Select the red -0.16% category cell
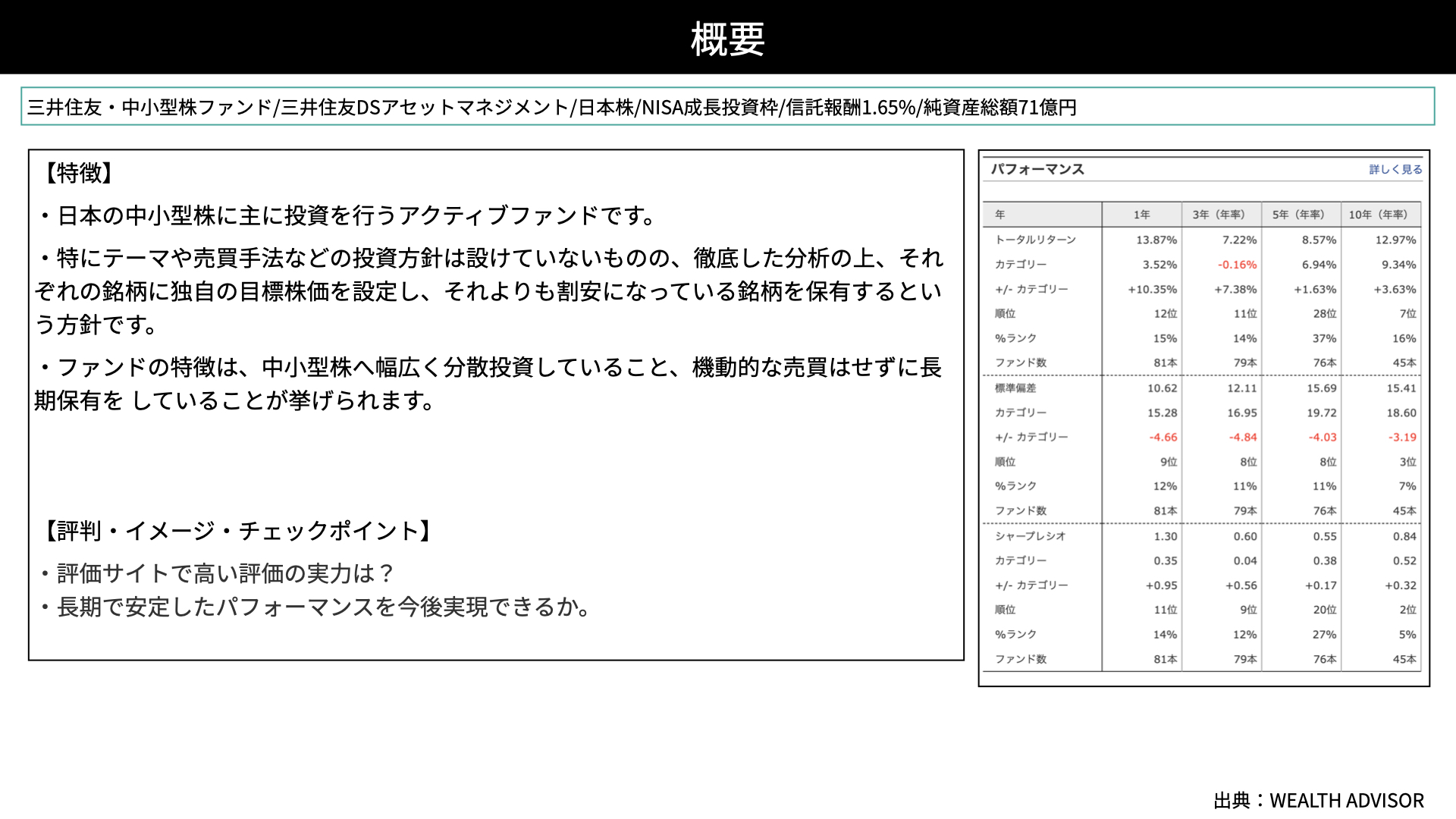Screen dimensions: 1456x819 [1237, 265]
